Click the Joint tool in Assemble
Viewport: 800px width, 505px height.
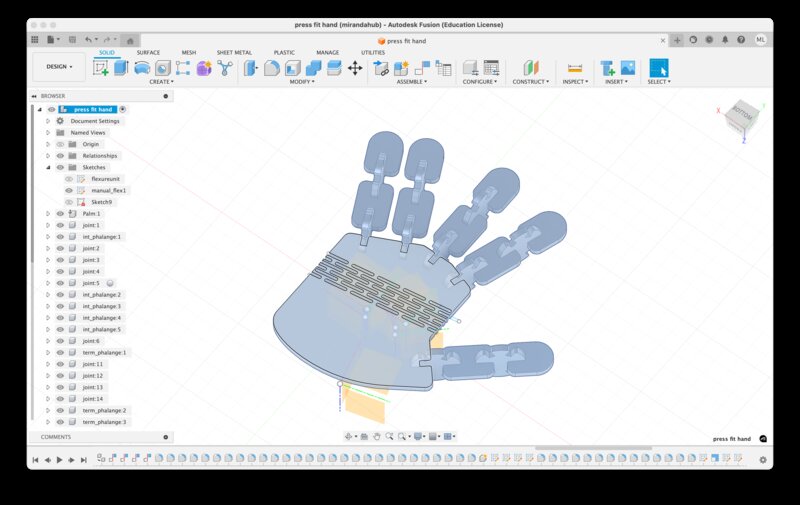click(380, 68)
